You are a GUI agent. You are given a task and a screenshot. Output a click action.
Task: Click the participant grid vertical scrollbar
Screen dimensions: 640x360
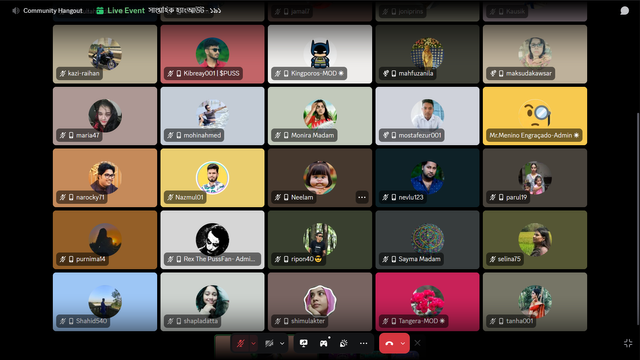[x=638, y=218]
